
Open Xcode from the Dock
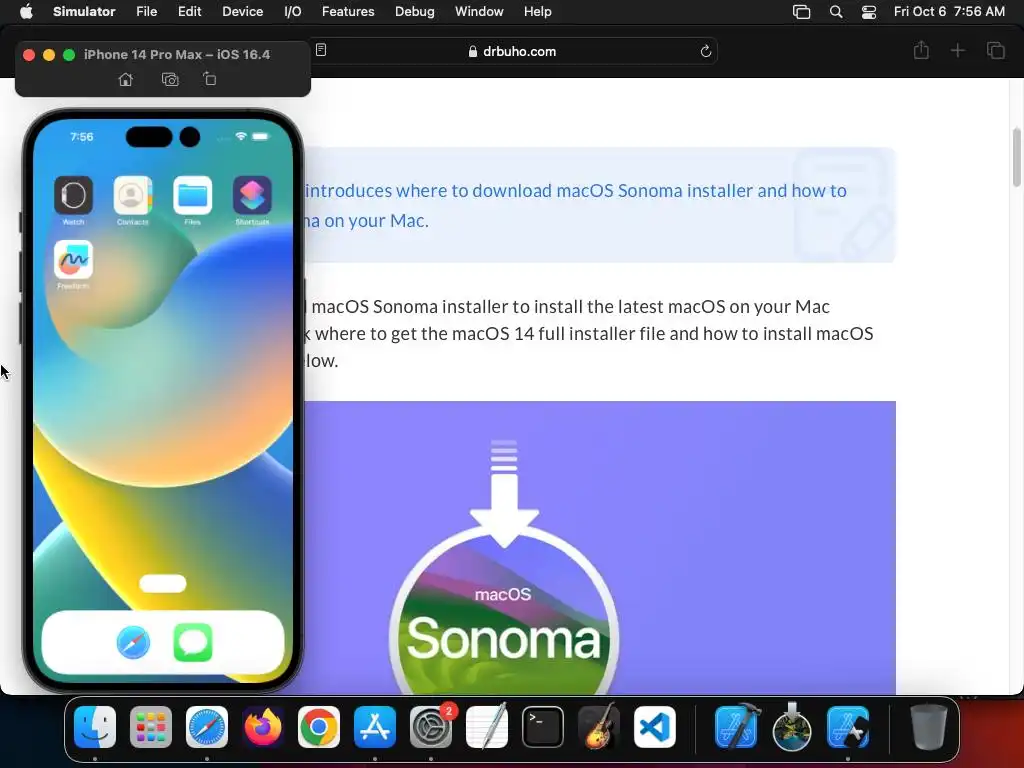(x=737, y=727)
